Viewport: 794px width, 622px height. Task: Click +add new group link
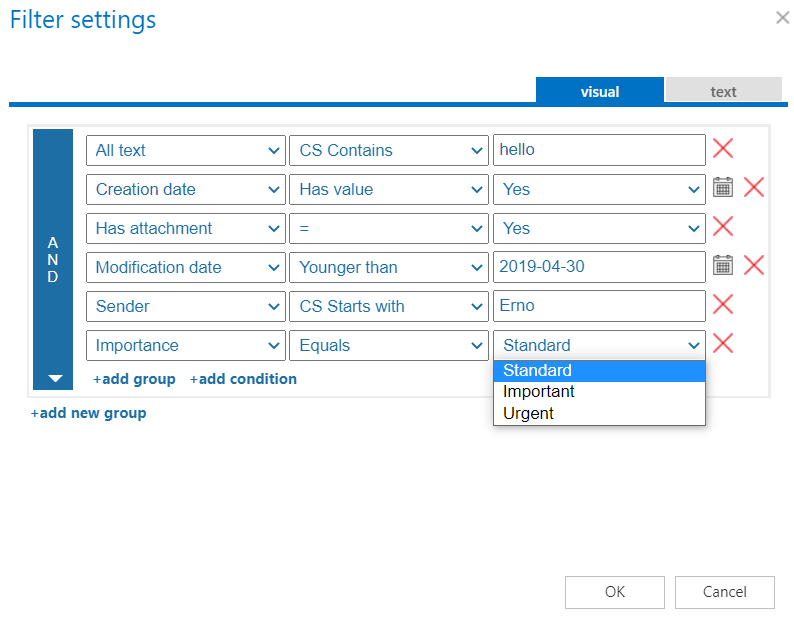click(88, 413)
